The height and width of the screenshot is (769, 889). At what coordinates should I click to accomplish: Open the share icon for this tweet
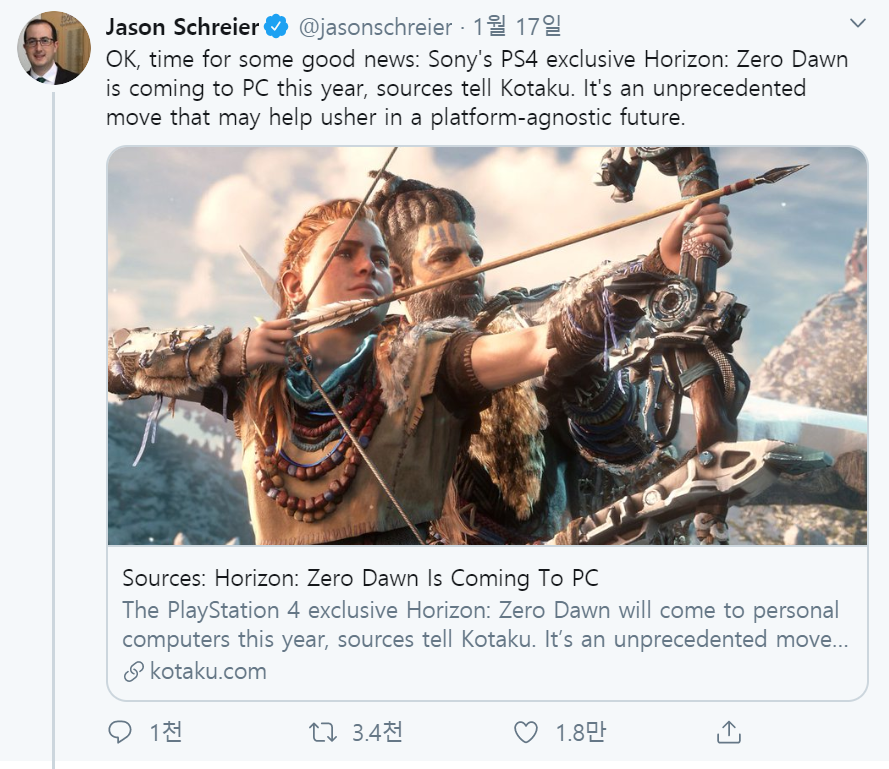coord(729,732)
